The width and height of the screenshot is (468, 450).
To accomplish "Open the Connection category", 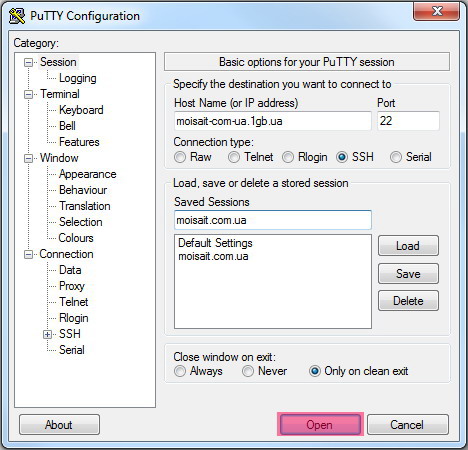I will [66, 254].
